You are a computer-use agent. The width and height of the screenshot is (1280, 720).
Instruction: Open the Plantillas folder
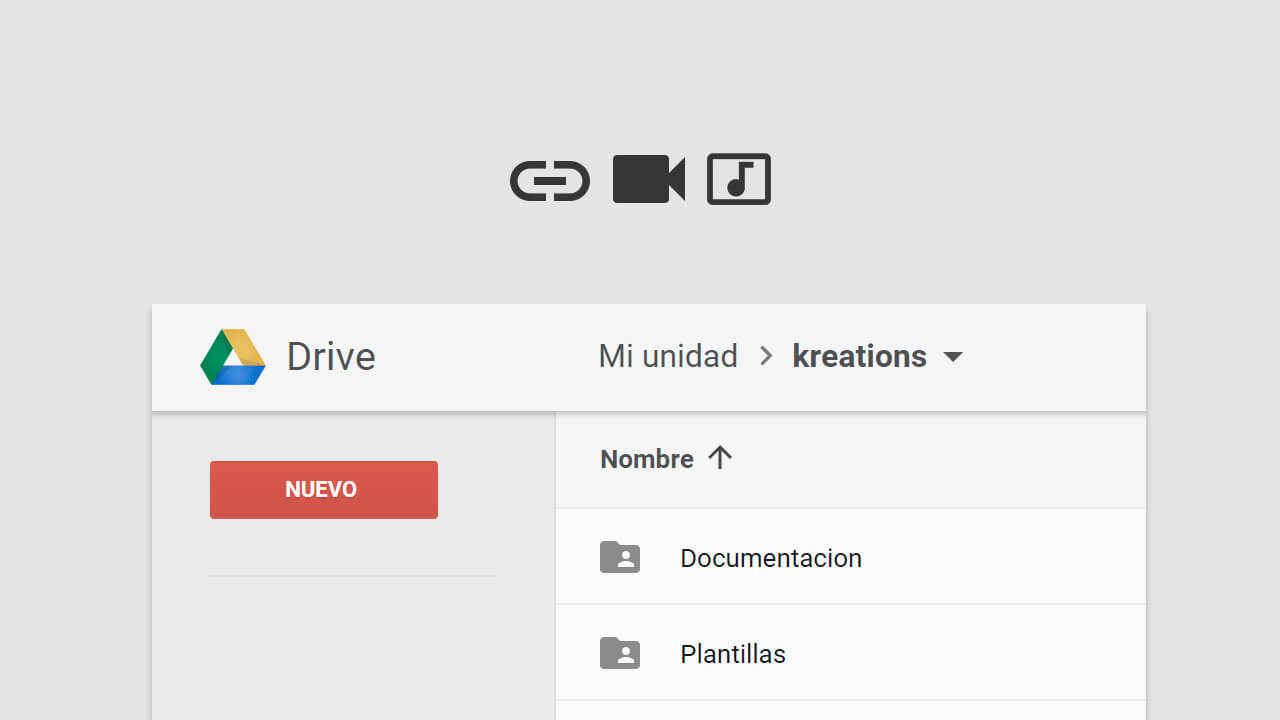tap(733, 654)
